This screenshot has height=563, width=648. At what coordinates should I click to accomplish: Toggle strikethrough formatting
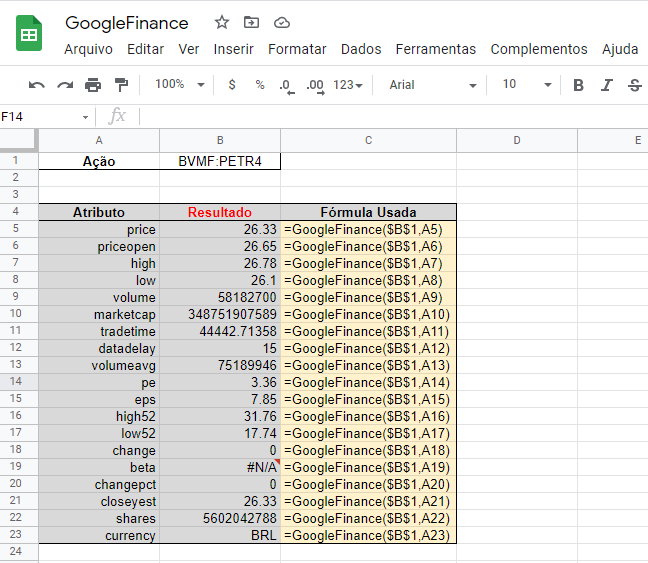pyautogui.click(x=634, y=85)
